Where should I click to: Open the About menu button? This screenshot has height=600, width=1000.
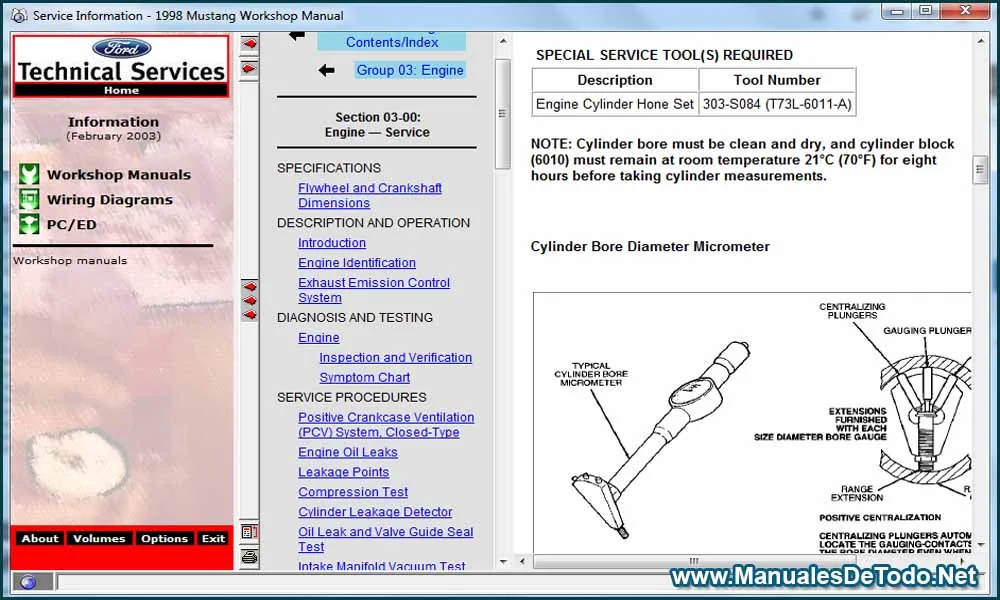[40, 538]
